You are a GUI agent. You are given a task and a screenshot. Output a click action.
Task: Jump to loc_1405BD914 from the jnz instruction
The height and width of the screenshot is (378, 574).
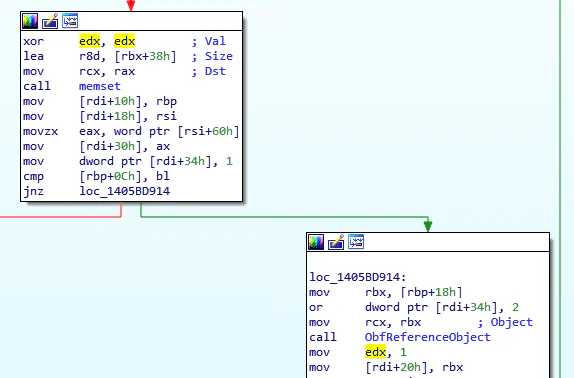click(124, 191)
